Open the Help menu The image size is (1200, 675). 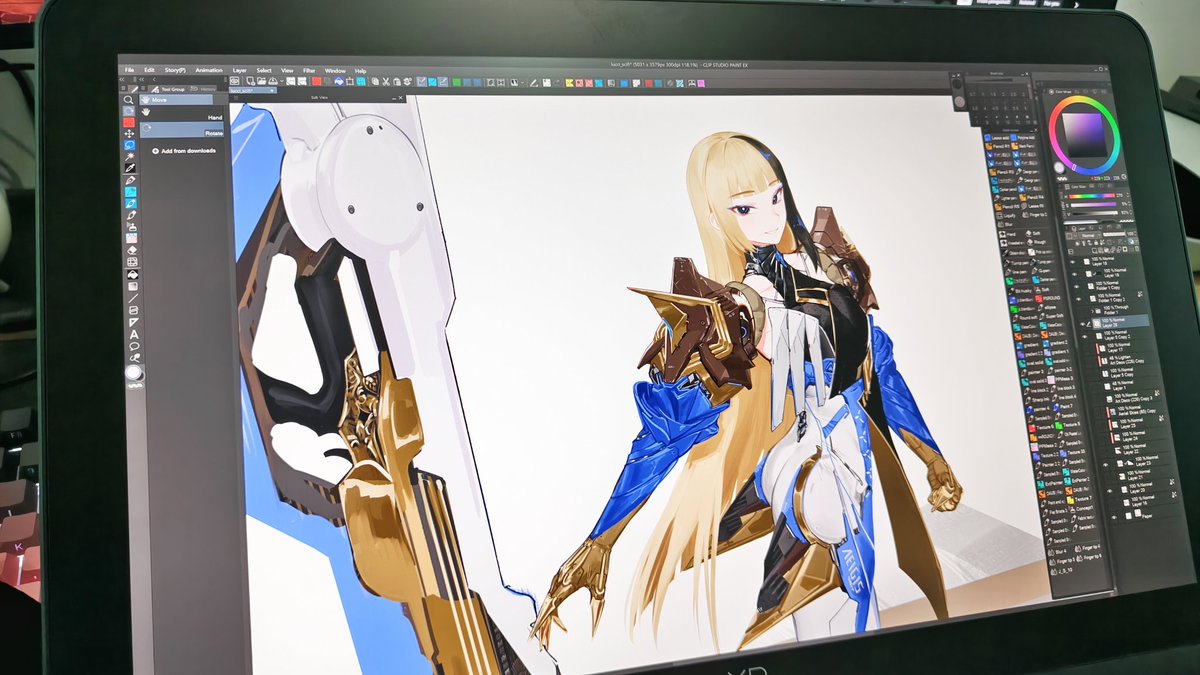360,70
